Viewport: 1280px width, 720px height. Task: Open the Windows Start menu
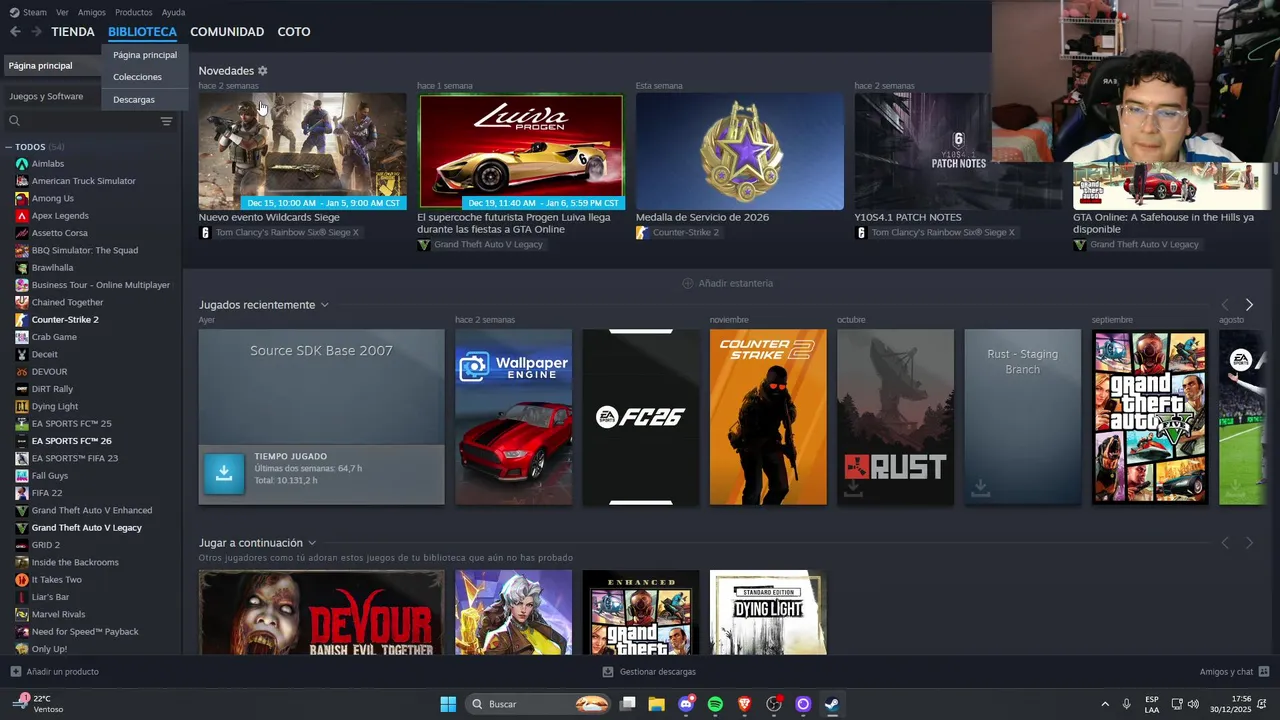(x=448, y=704)
